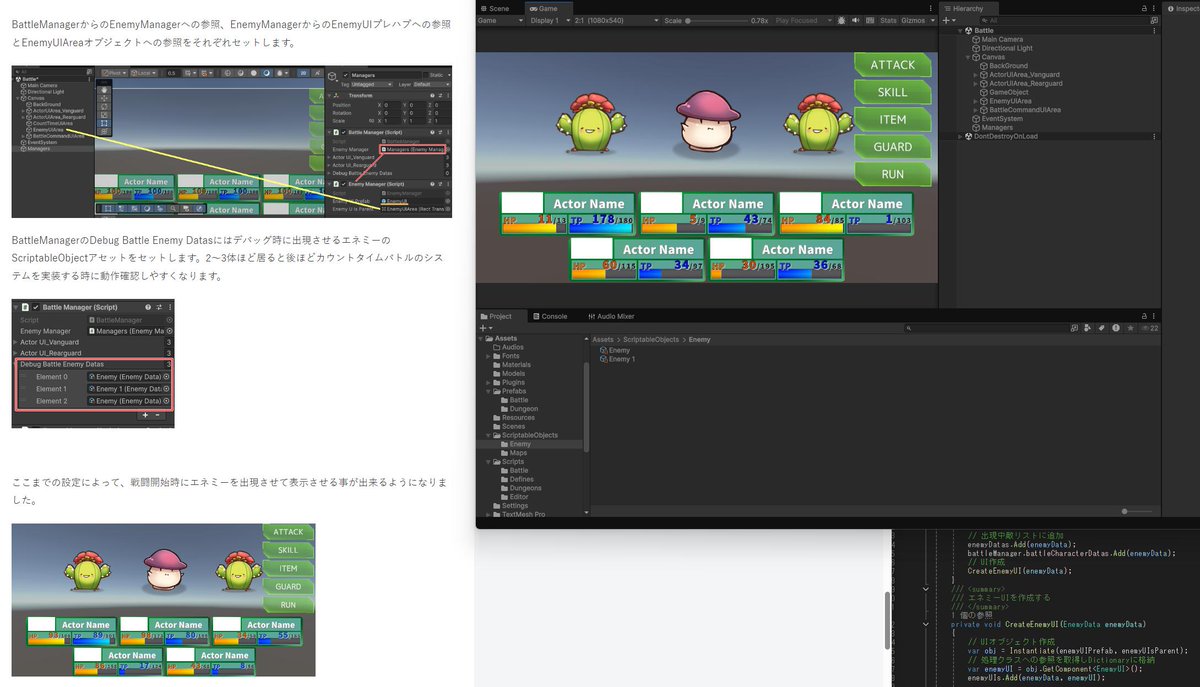Collapse the Scripts folder in Project

coord(490,462)
